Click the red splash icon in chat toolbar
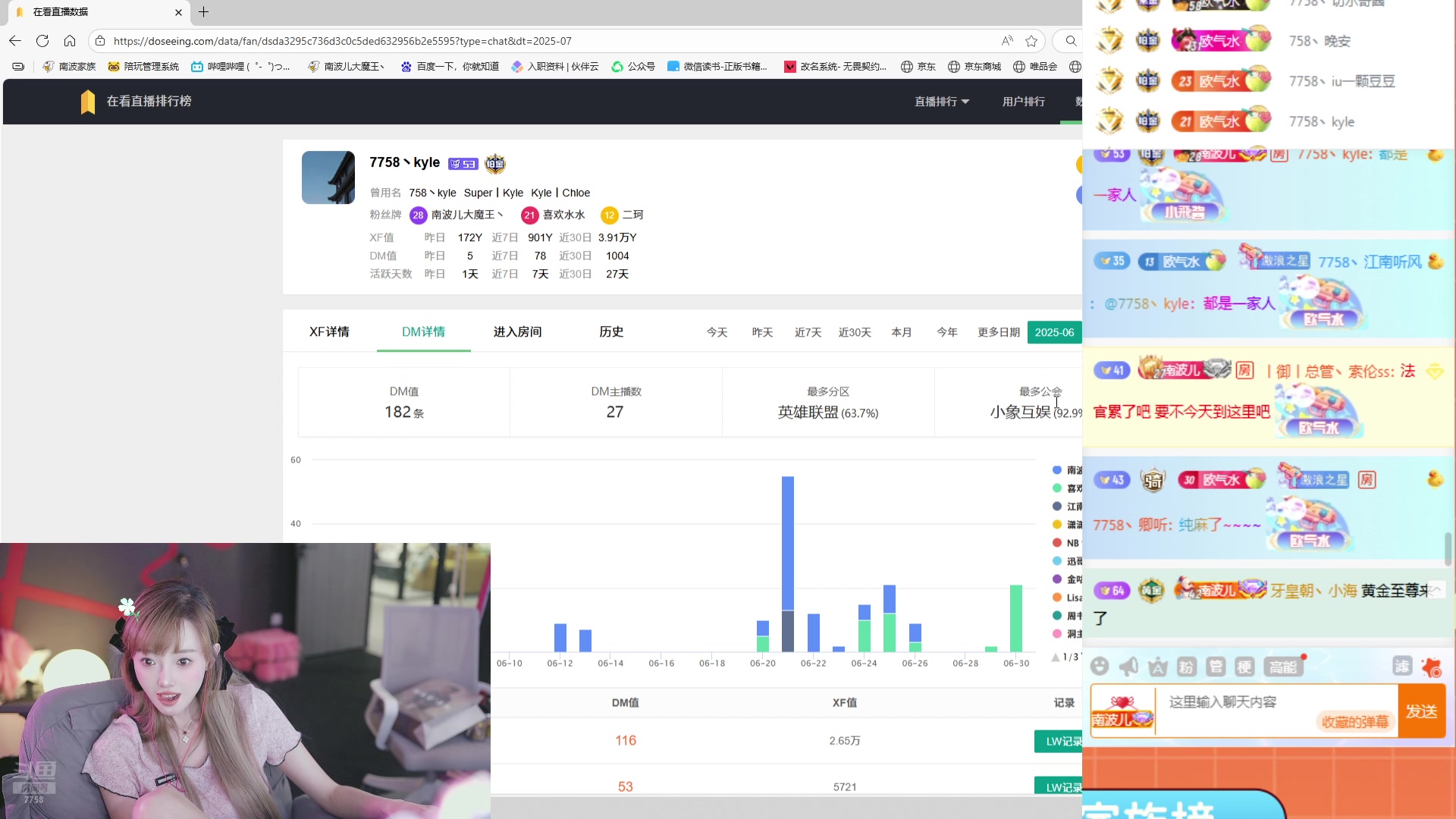 click(x=1431, y=667)
